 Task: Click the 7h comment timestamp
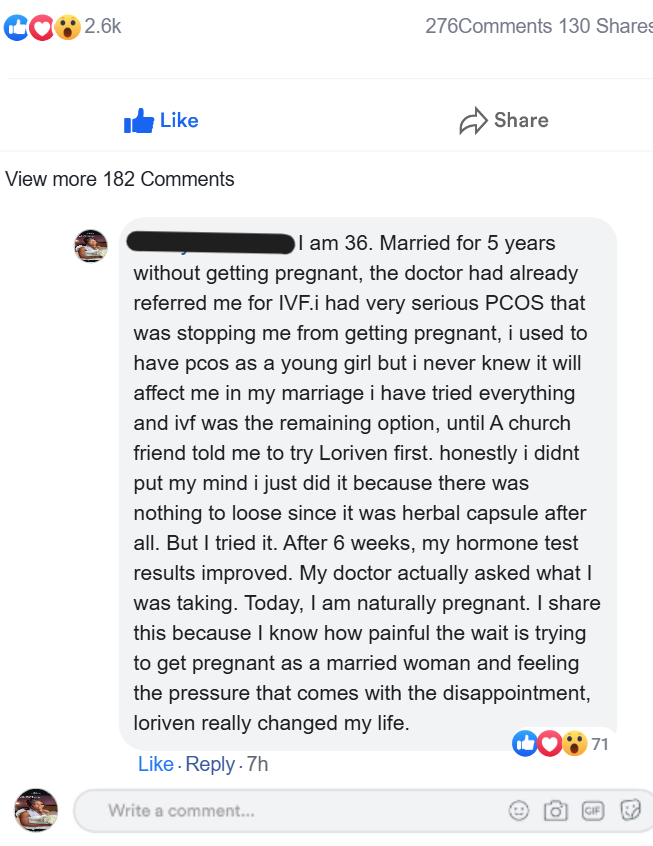[257, 764]
